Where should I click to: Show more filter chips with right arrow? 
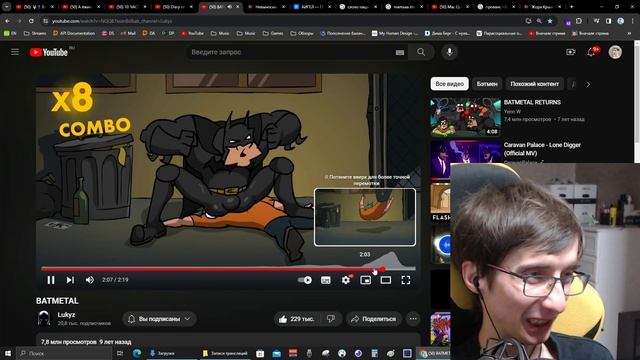coord(588,84)
